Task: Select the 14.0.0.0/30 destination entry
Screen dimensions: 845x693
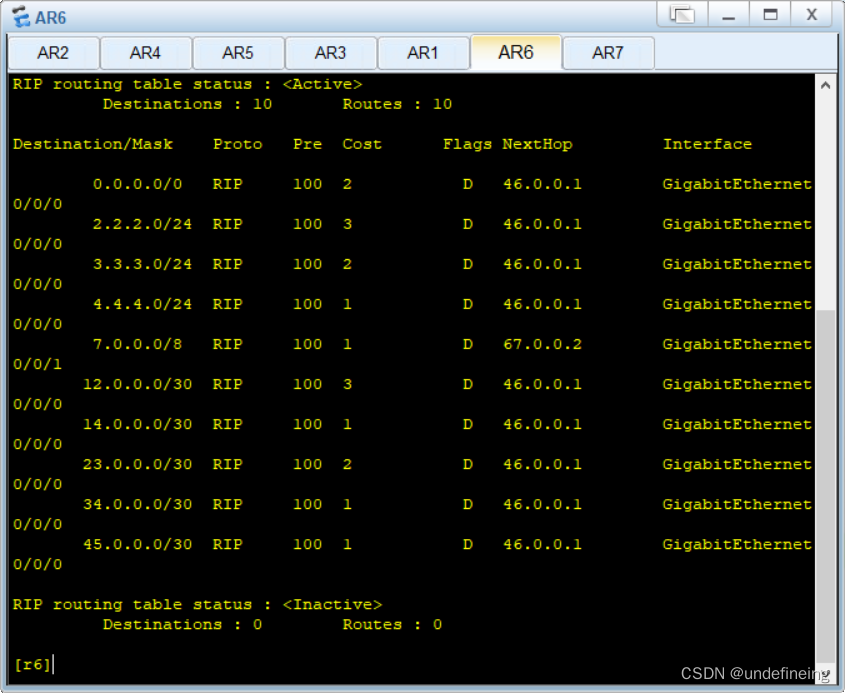Action: pyautogui.click(x=137, y=425)
